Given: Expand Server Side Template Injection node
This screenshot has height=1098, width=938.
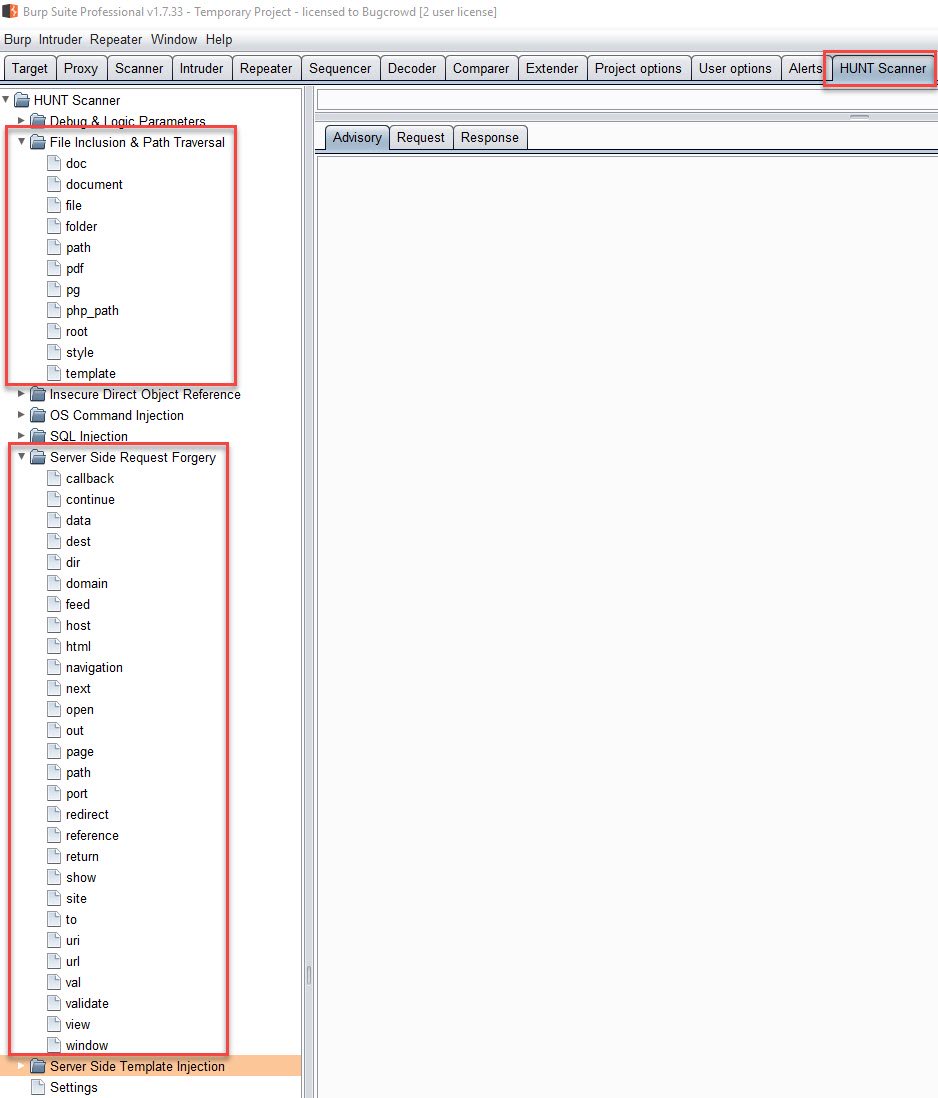Looking at the screenshot, I should tap(21, 1066).
